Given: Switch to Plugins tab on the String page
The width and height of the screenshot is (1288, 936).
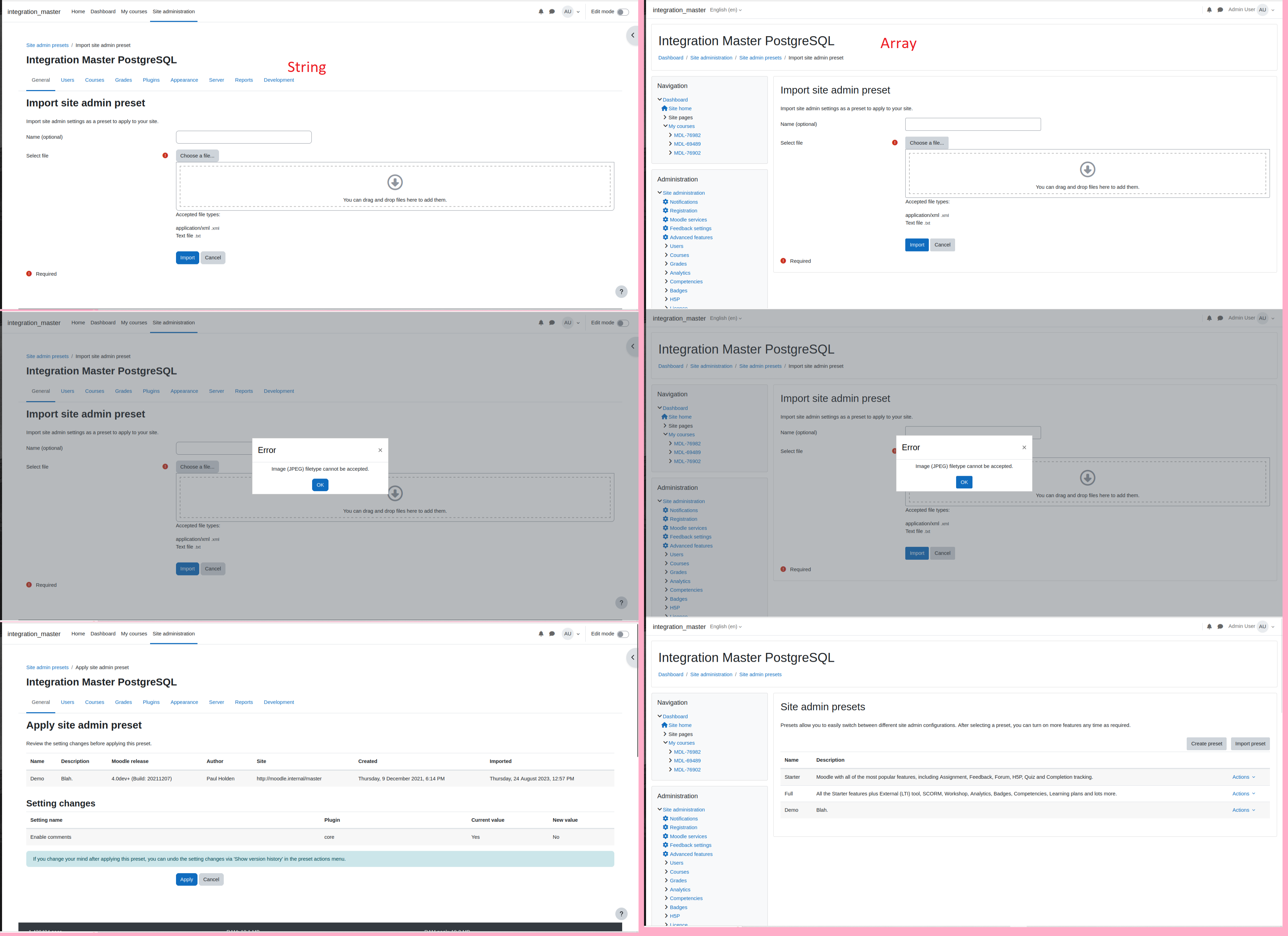Looking at the screenshot, I should [151, 80].
